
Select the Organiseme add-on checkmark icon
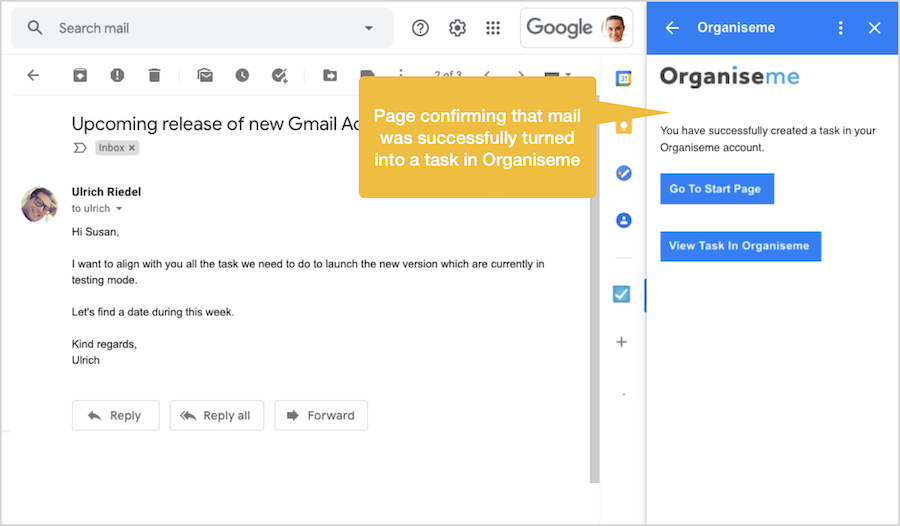pos(622,294)
